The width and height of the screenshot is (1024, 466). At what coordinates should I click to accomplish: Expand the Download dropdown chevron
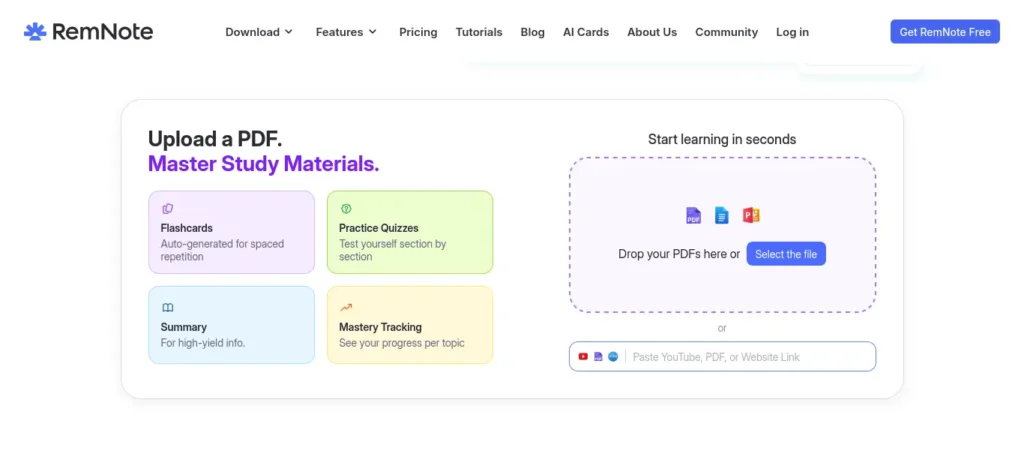[x=289, y=32]
